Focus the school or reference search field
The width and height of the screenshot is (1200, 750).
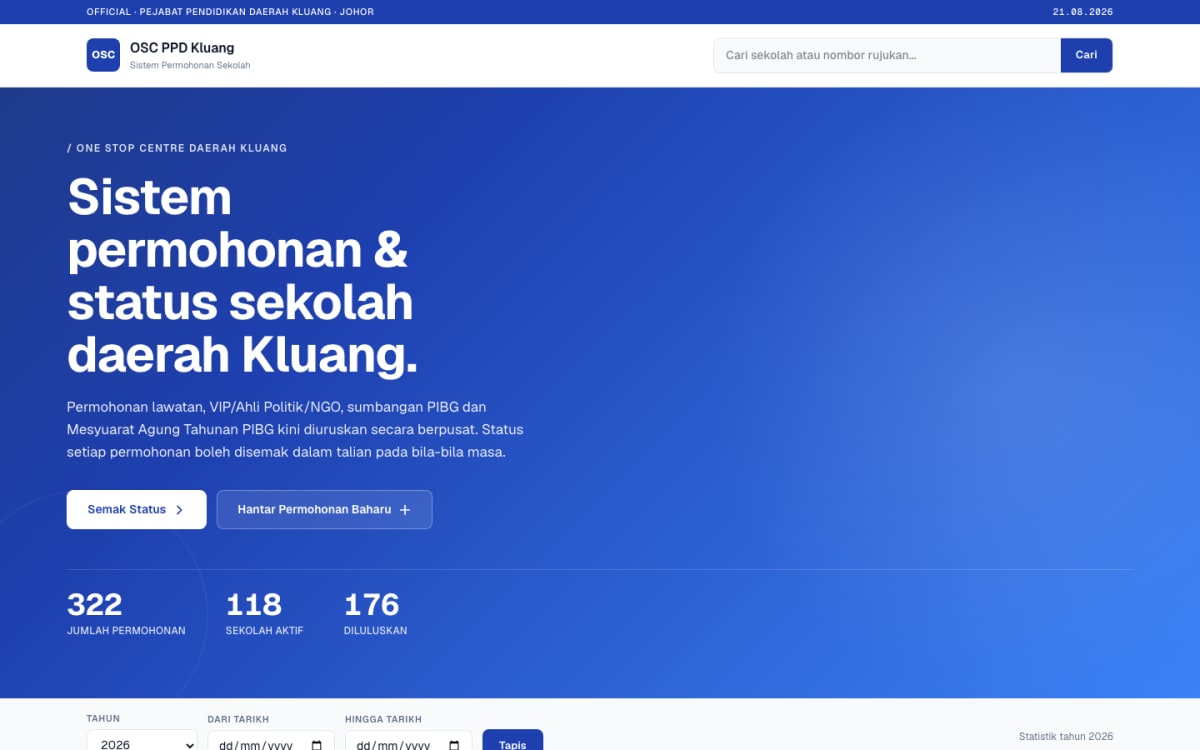point(887,55)
